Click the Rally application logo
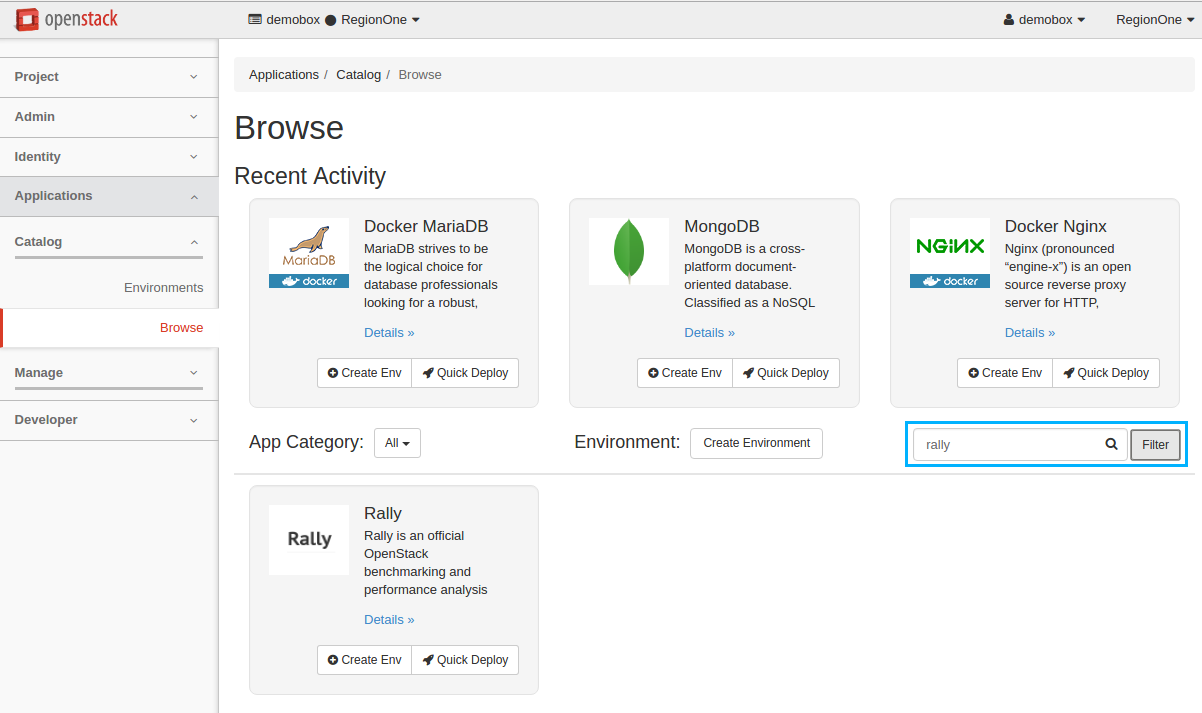The width and height of the screenshot is (1202, 713). (x=308, y=539)
